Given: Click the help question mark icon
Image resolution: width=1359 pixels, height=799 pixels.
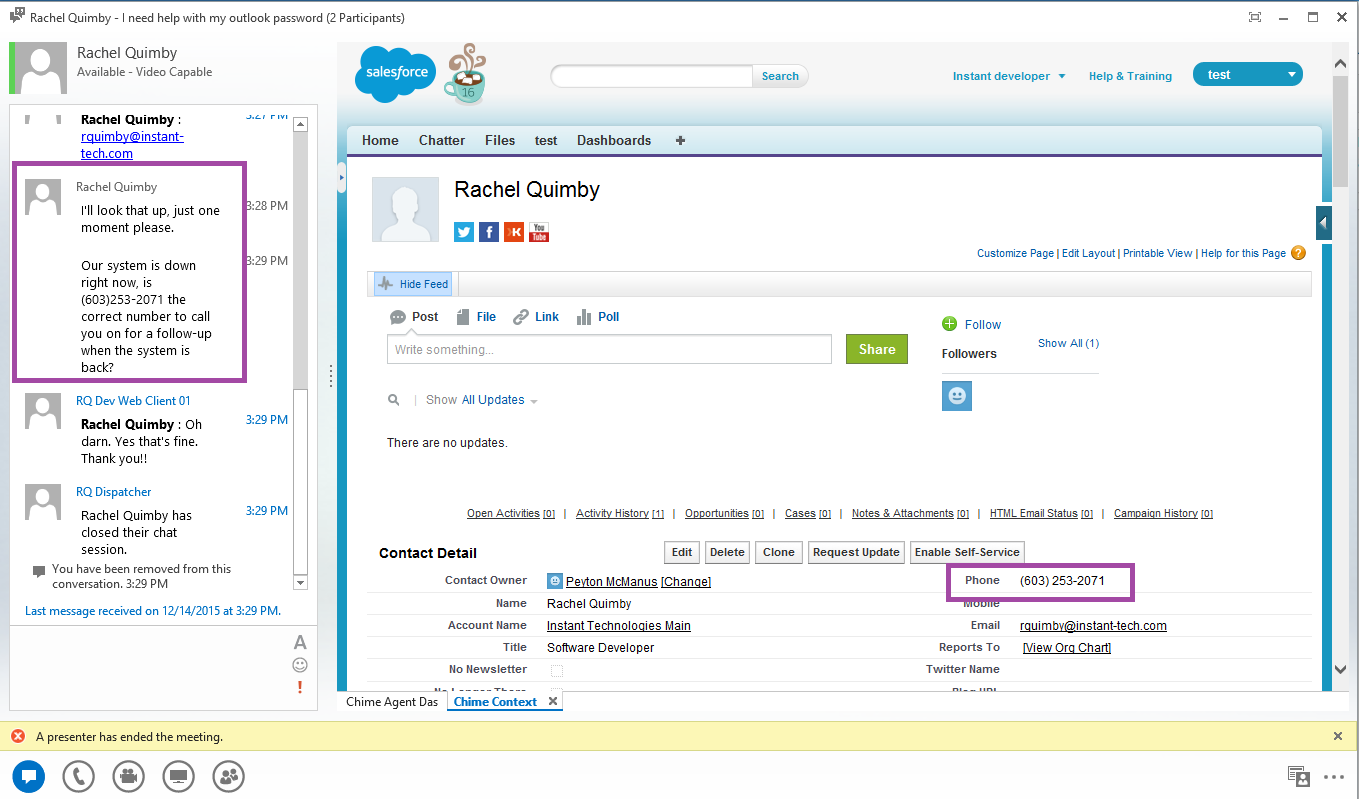Looking at the screenshot, I should pyautogui.click(x=1298, y=253).
